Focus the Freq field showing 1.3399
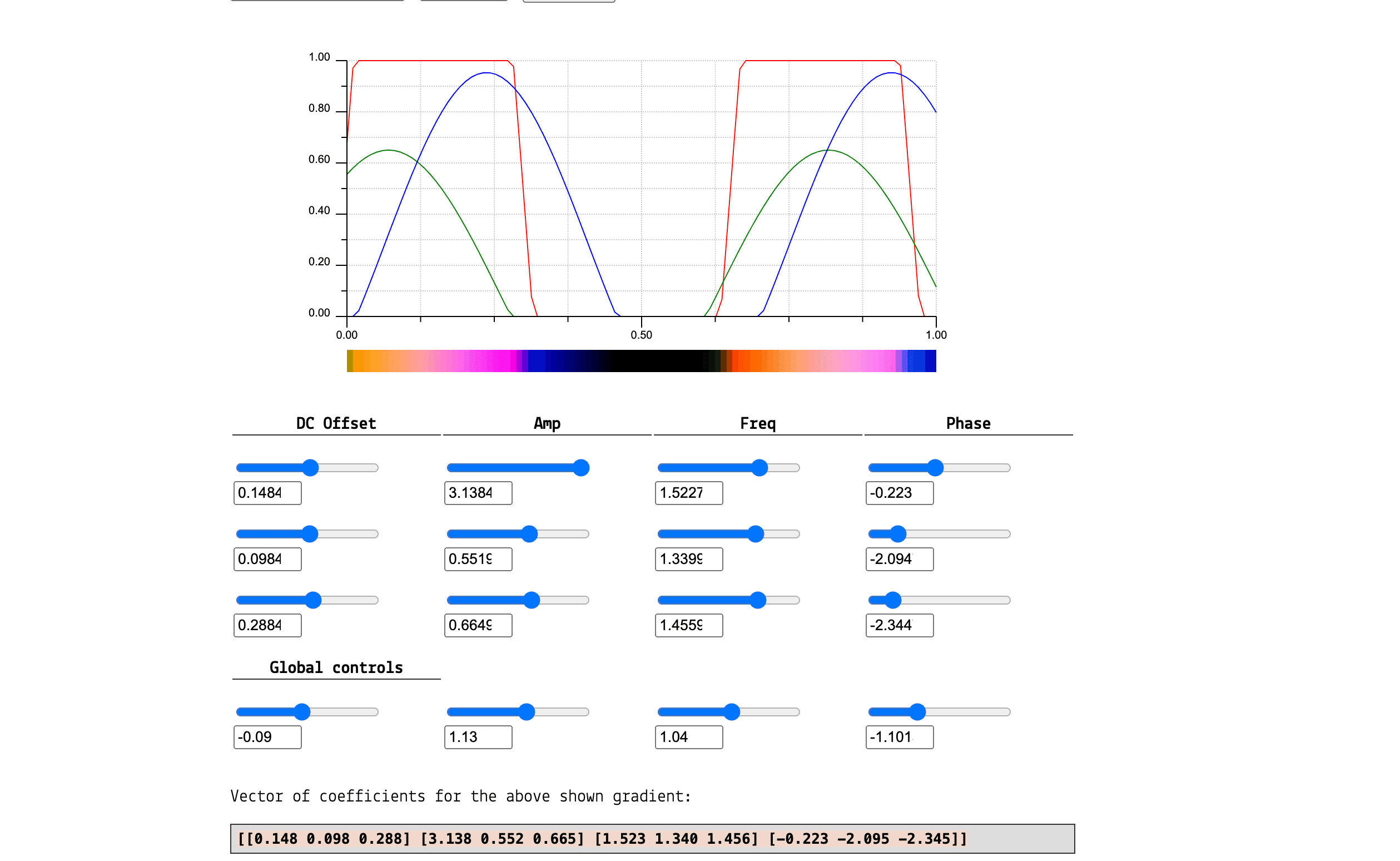This screenshot has height=861, width=1400. point(689,559)
